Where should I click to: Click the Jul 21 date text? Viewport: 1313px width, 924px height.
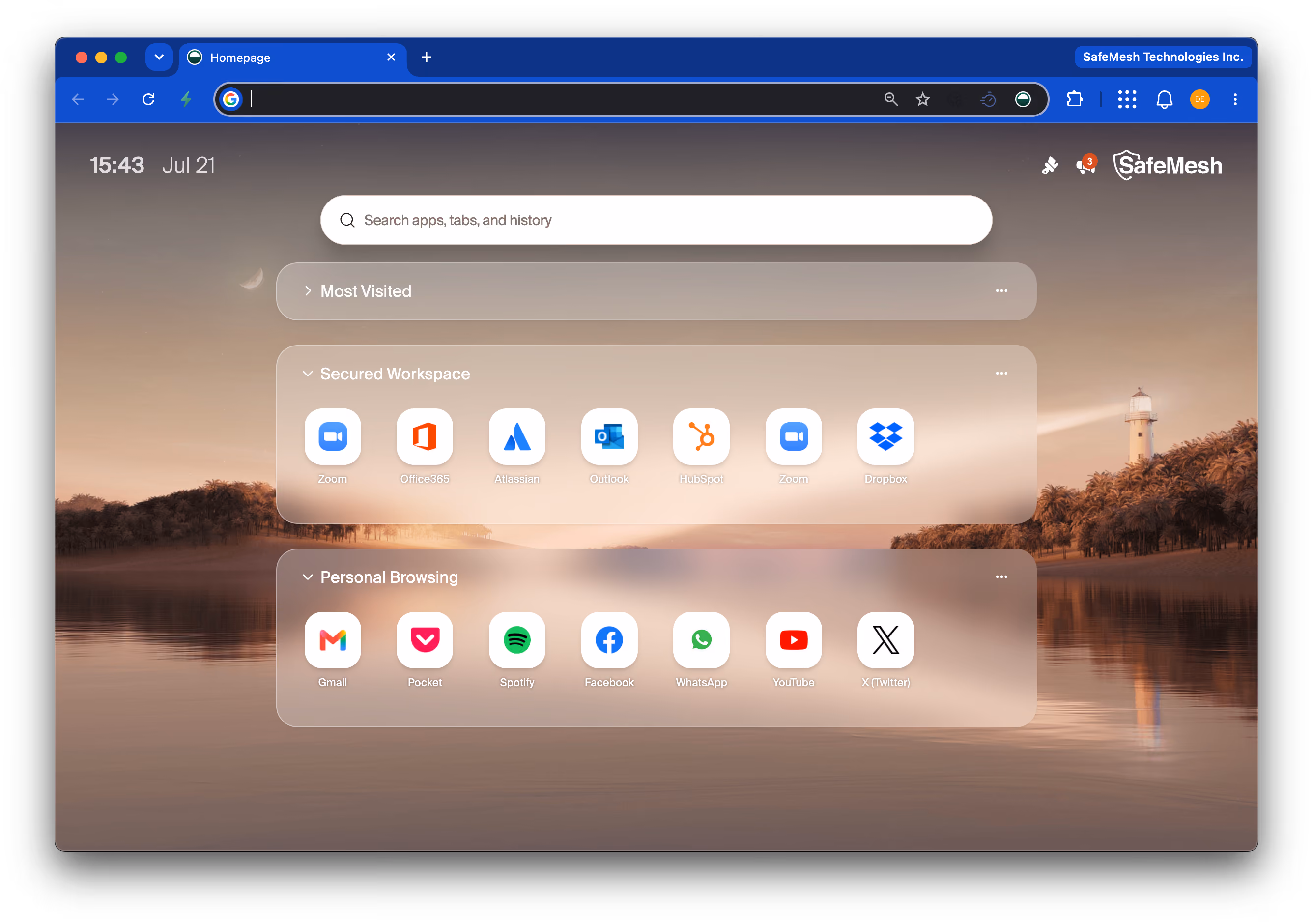[189, 165]
